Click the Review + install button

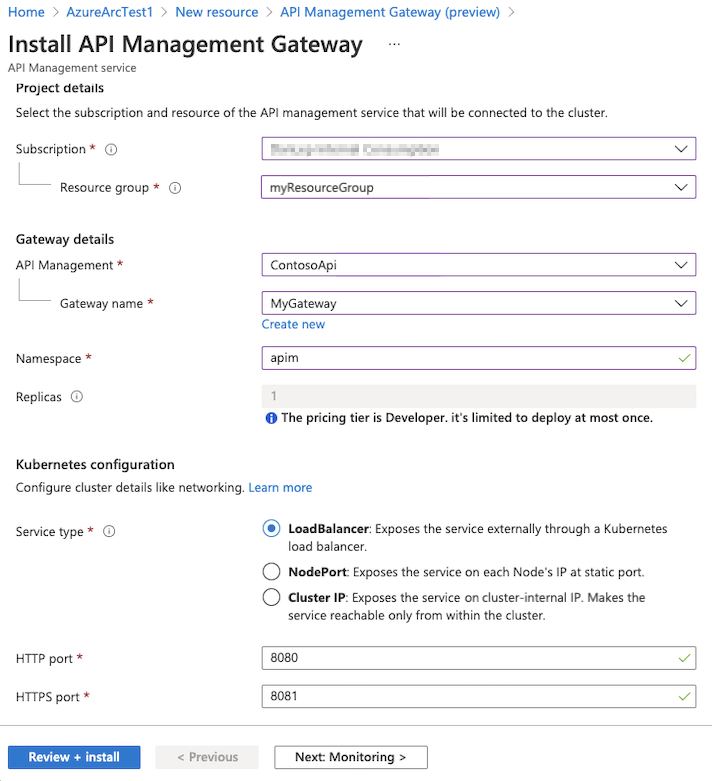pos(74,757)
